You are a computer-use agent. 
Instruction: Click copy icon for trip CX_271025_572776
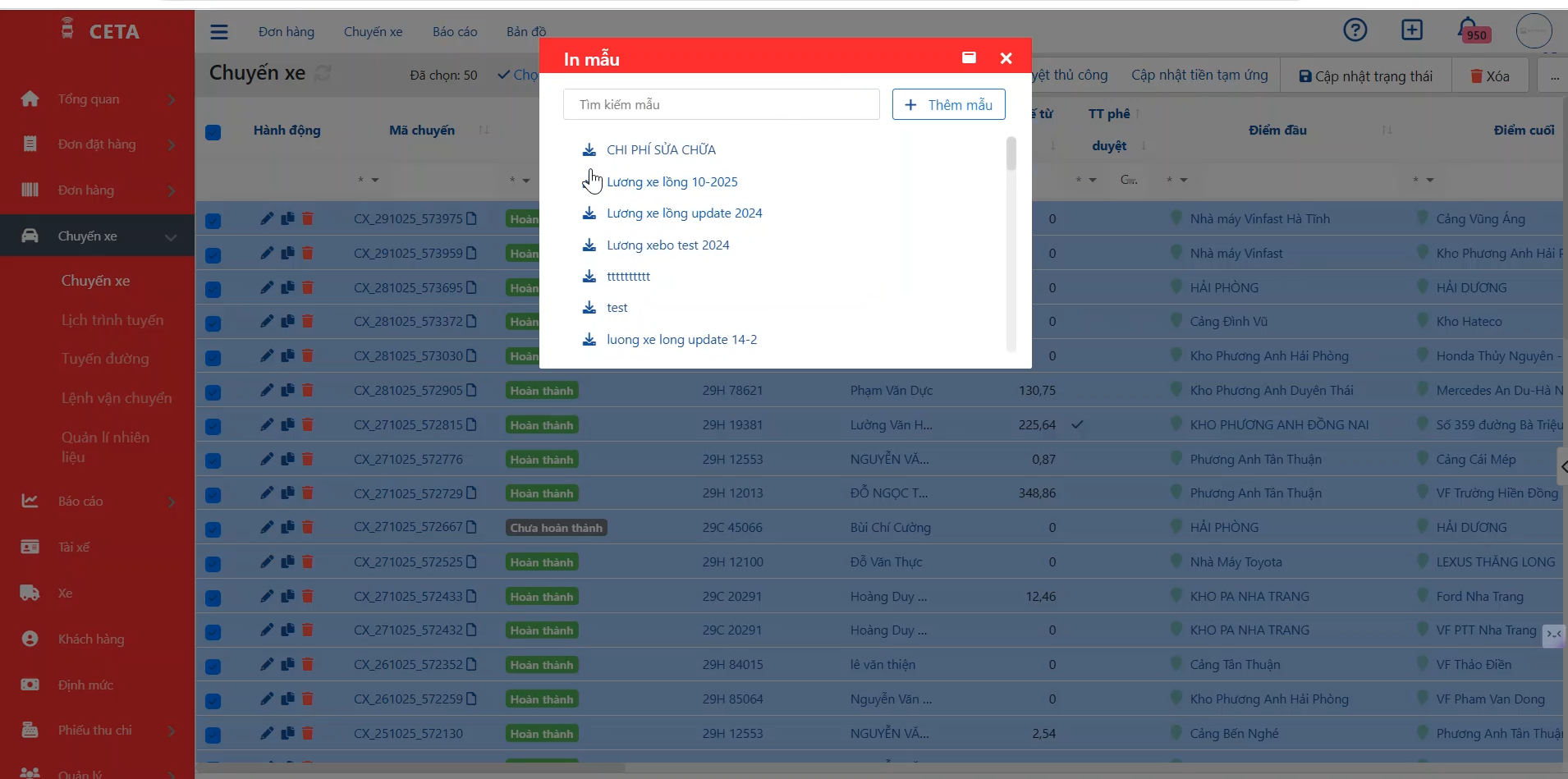click(287, 459)
